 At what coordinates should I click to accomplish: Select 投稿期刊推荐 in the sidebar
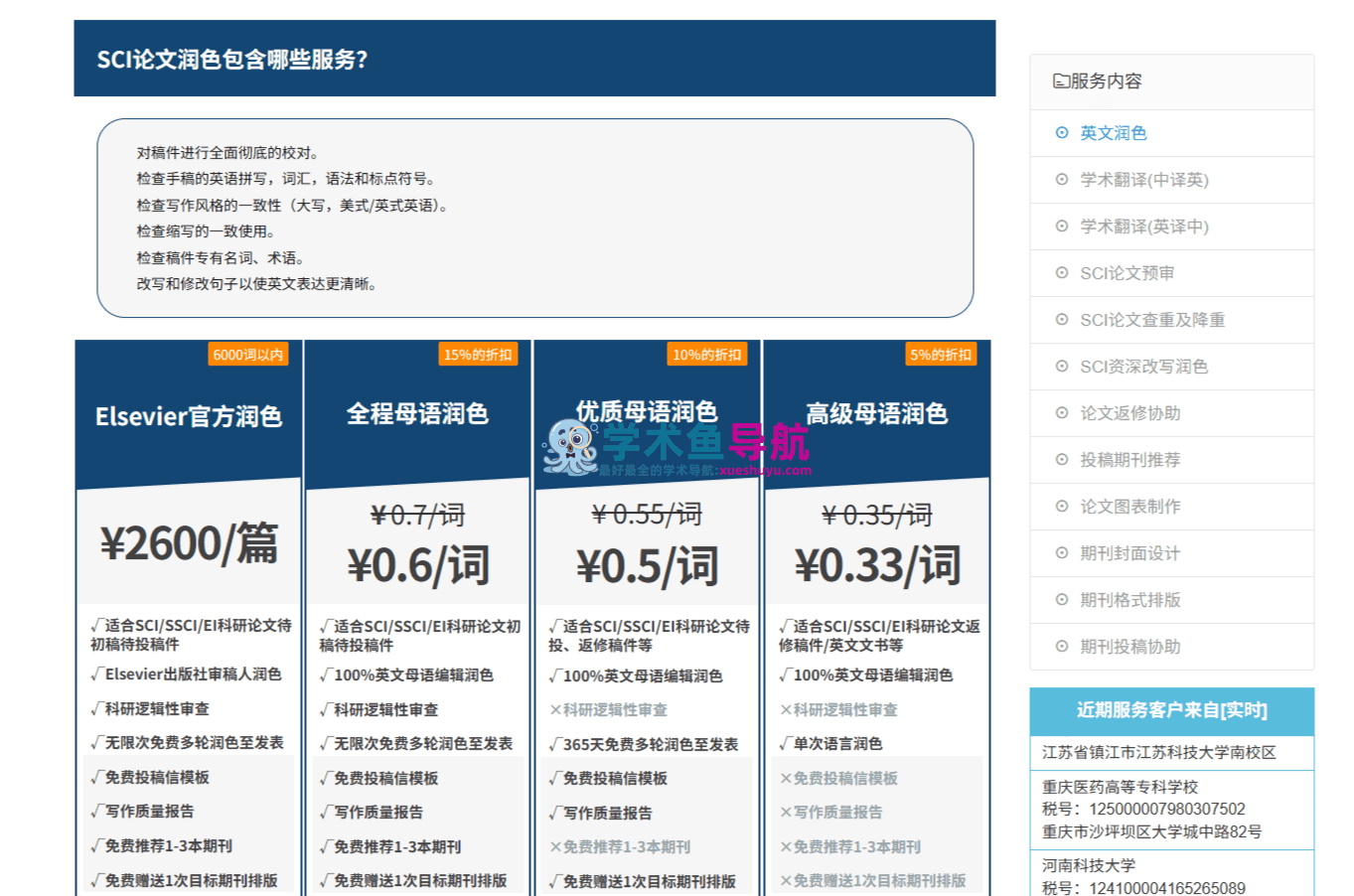[1130, 460]
